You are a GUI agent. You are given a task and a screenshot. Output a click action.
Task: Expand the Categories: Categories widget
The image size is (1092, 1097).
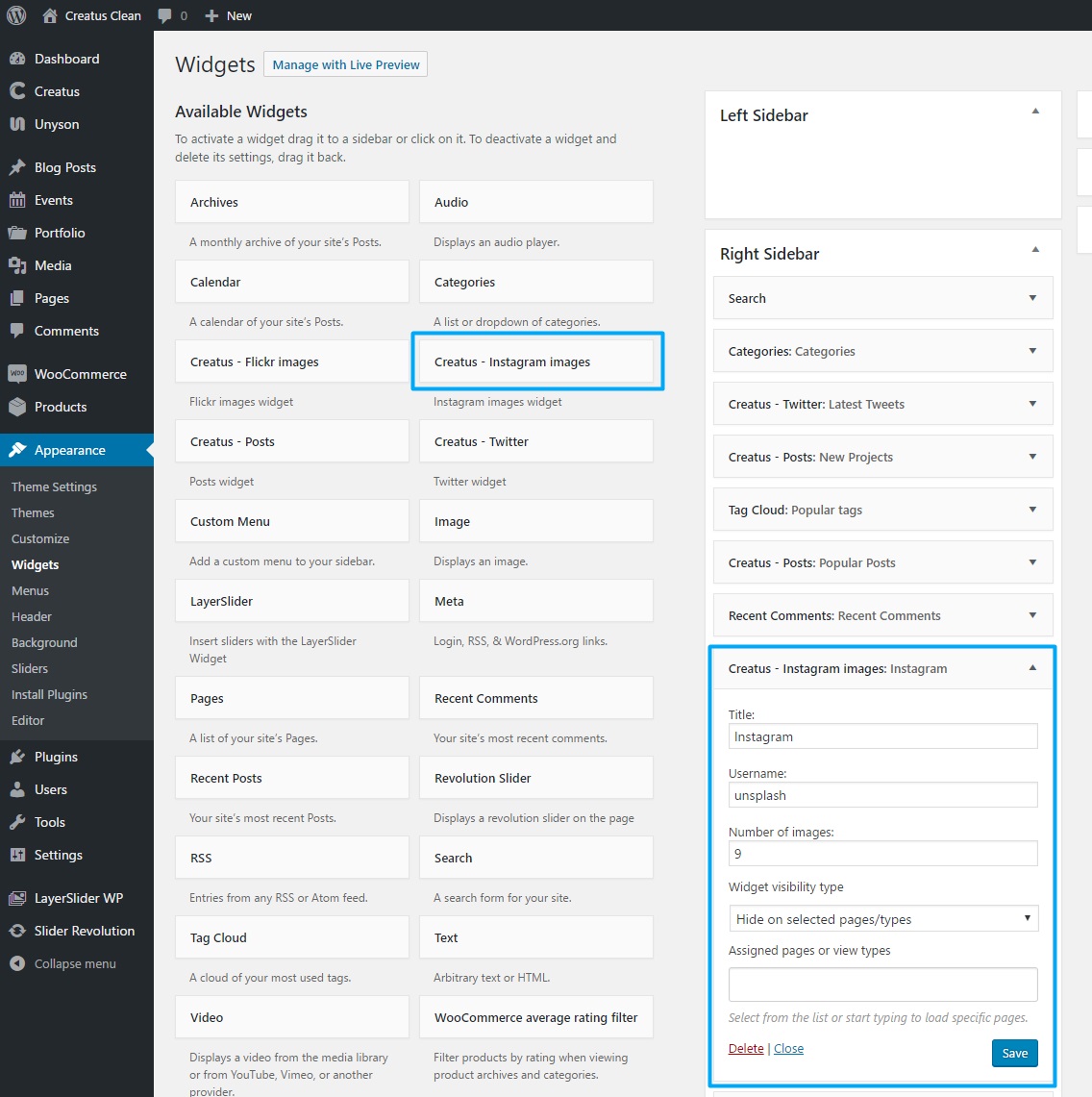click(x=1032, y=351)
